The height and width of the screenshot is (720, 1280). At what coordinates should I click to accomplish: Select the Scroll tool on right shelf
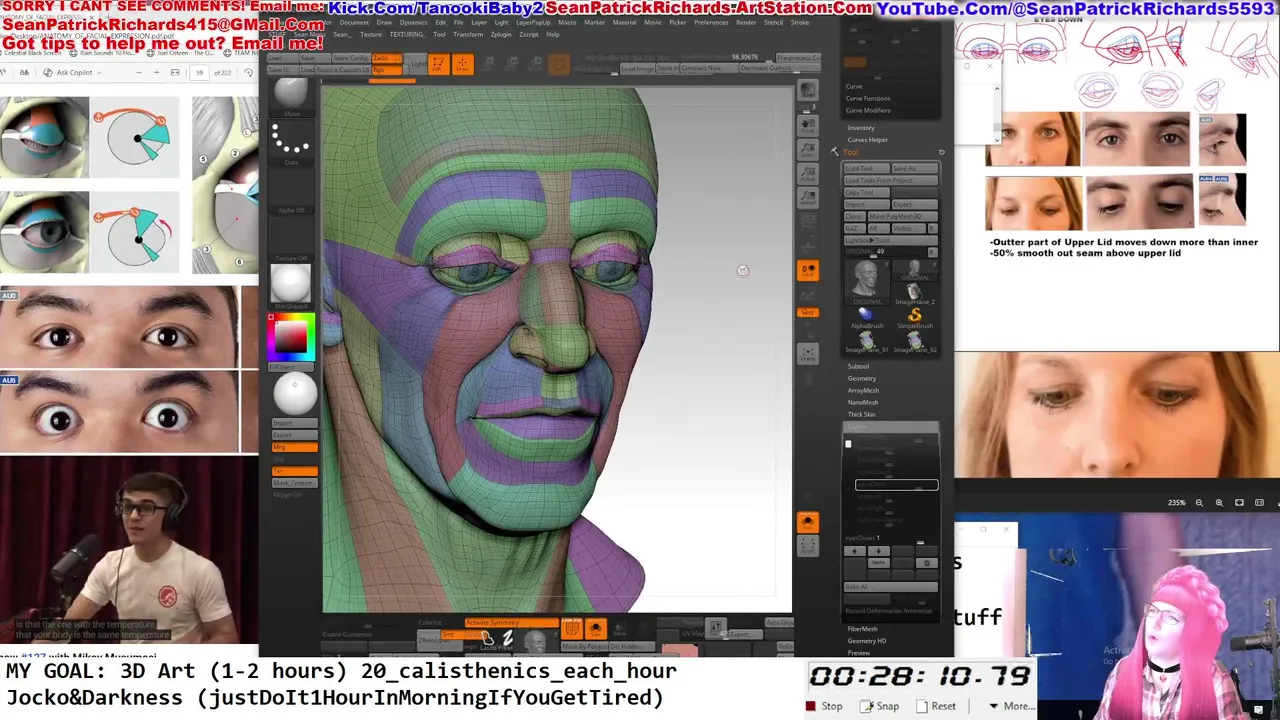pyautogui.click(x=807, y=127)
